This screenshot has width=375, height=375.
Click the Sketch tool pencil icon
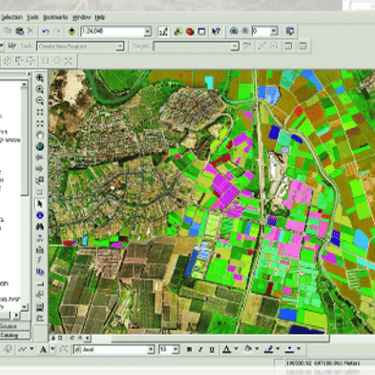(12, 46)
